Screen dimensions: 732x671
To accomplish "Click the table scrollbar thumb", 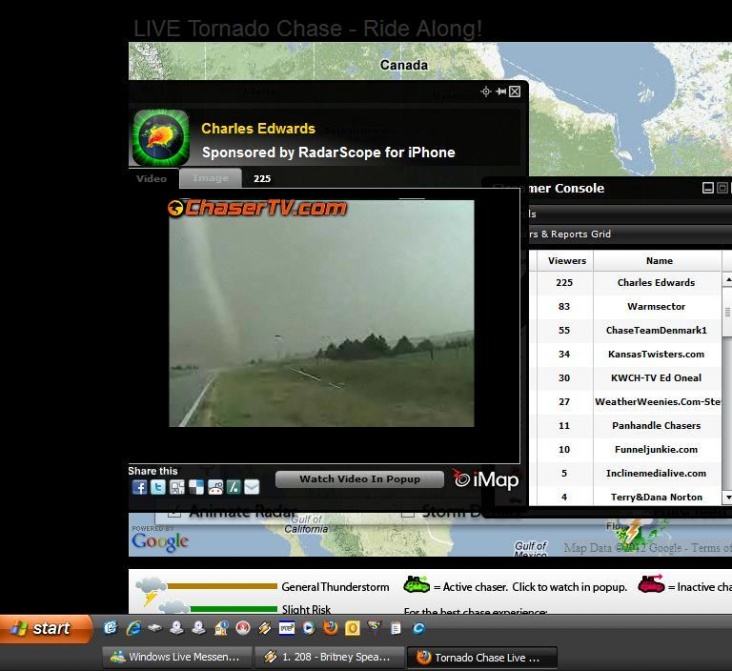I will 727,312.
